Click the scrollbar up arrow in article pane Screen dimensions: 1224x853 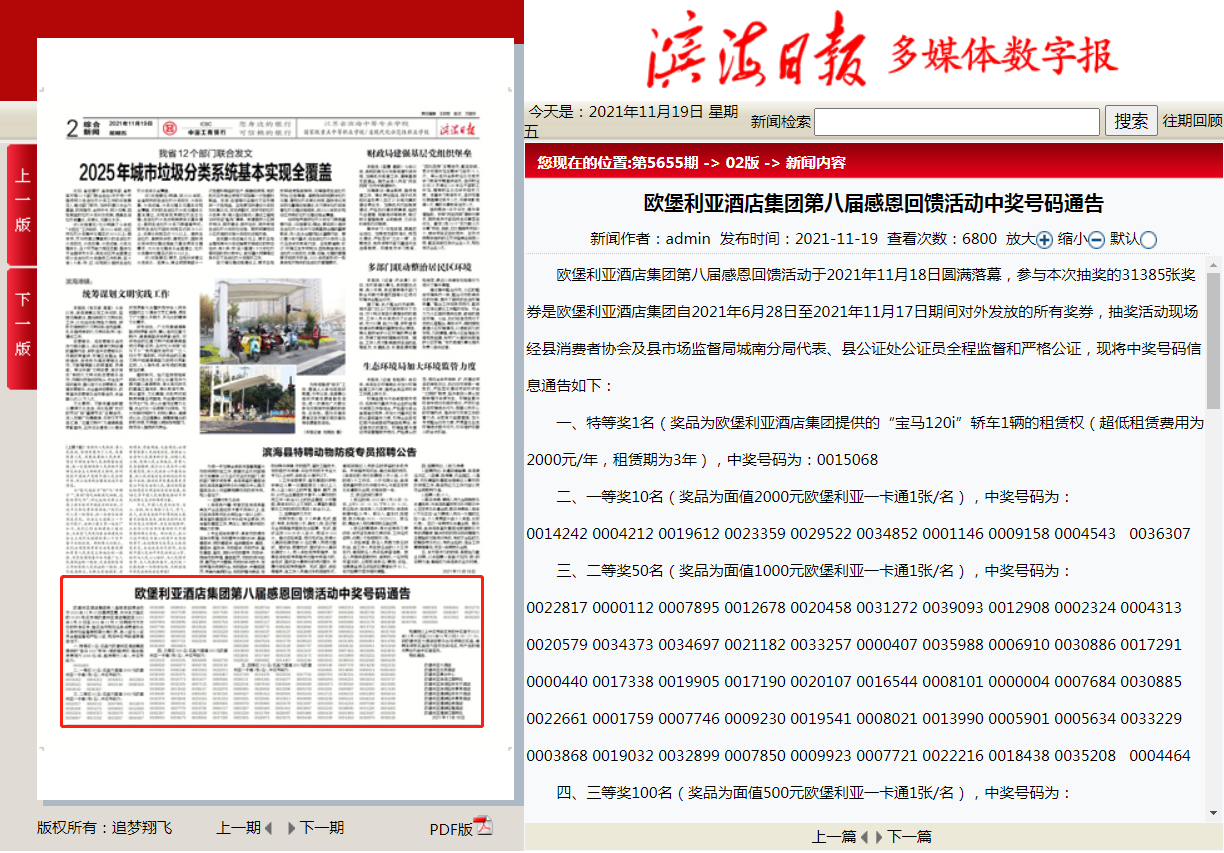pyautogui.click(x=1214, y=266)
